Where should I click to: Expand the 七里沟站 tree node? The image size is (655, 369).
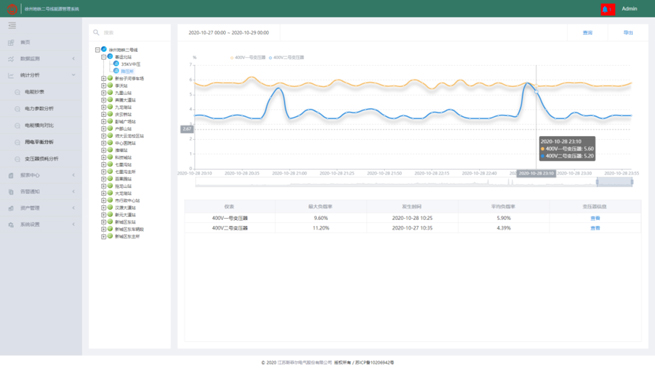tap(104, 165)
